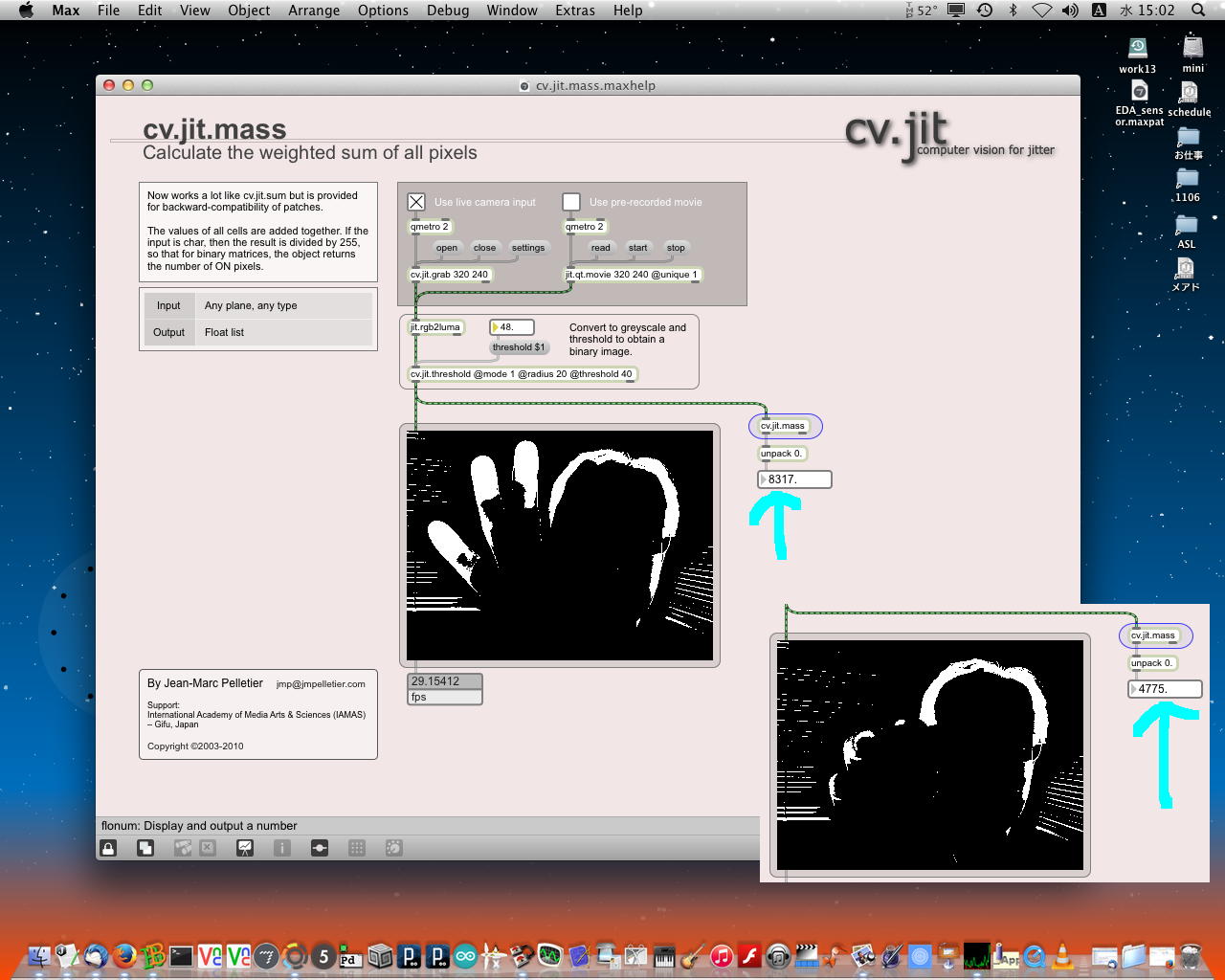
Task: Open the Object menu
Action: 249,11
